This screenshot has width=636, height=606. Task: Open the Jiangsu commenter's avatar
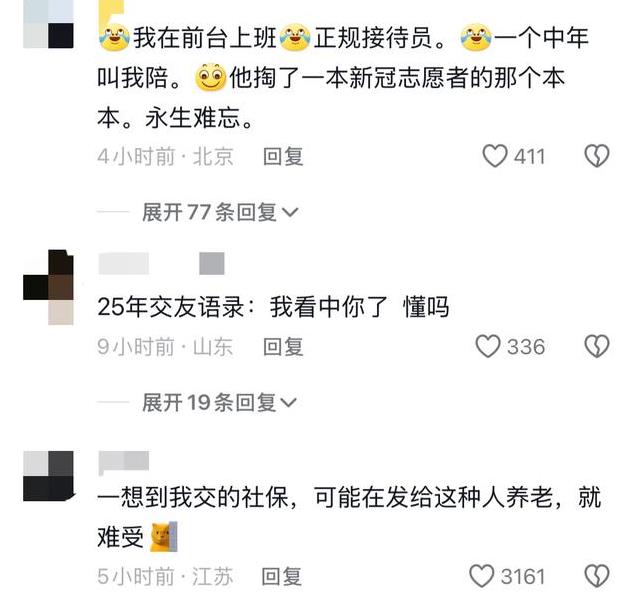pos(49,476)
